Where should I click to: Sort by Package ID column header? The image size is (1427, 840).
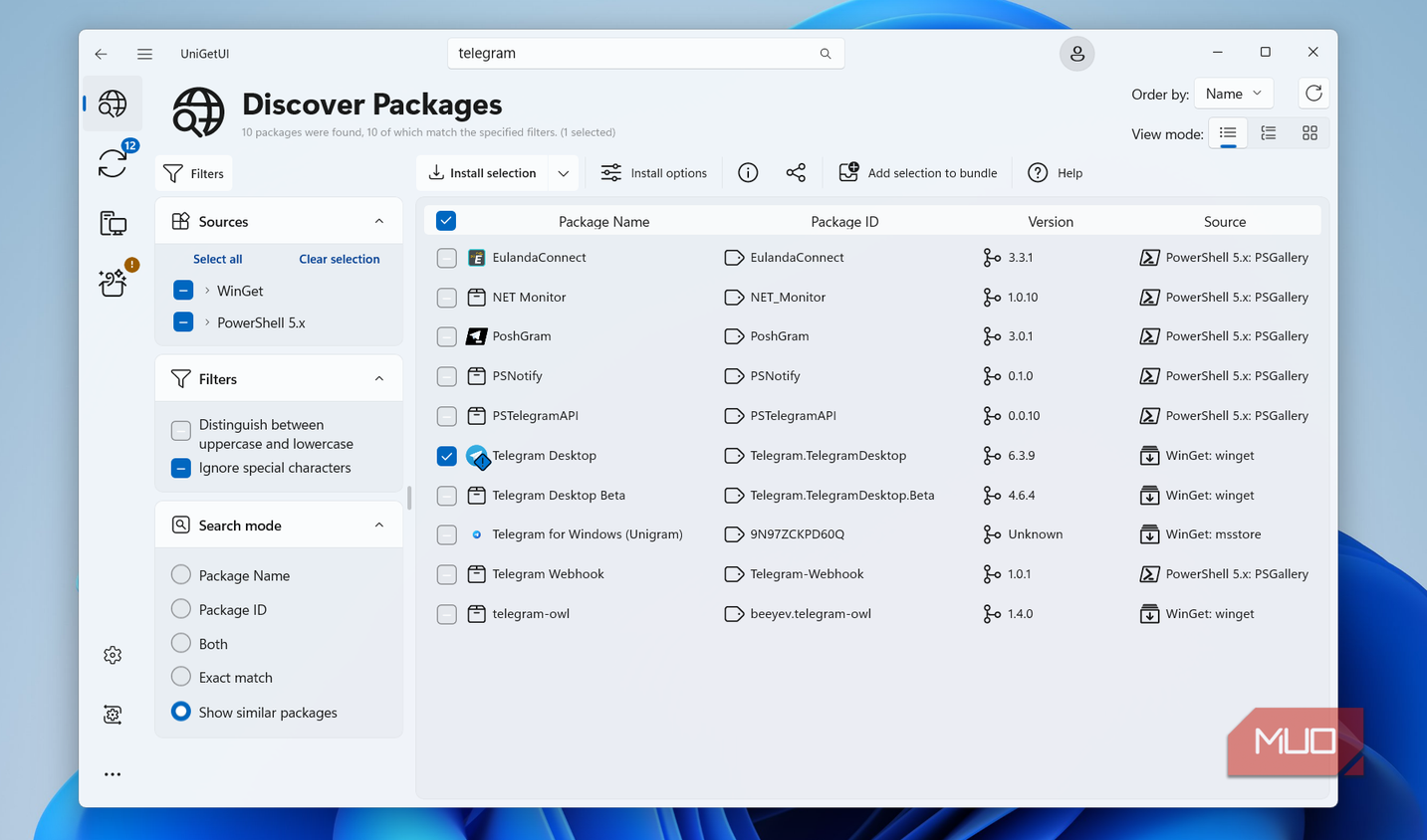click(x=844, y=222)
